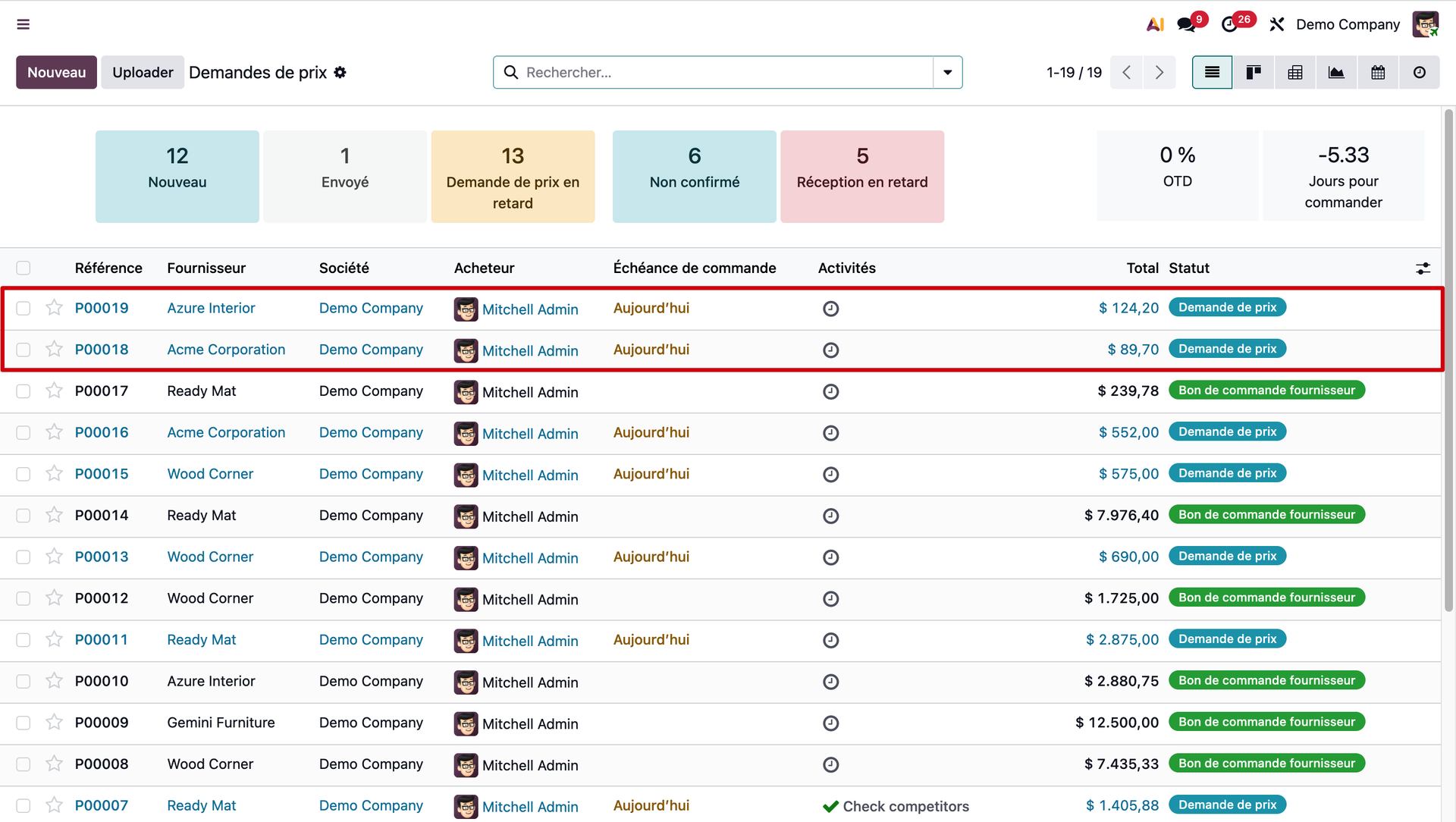Image resolution: width=1456 pixels, height=822 pixels.
Task: Open activity view from view switcher
Action: [x=1420, y=72]
